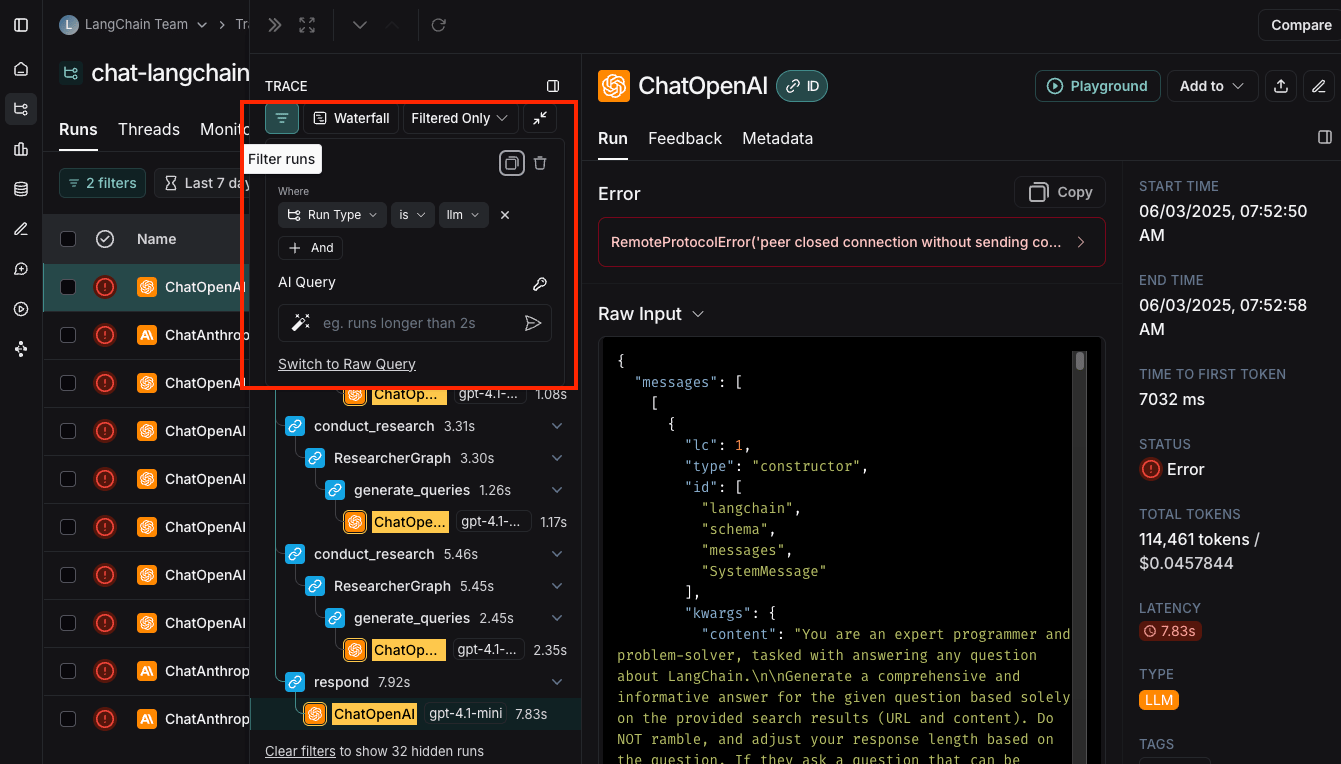Open the Home icon in sidebar

point(21,69)
